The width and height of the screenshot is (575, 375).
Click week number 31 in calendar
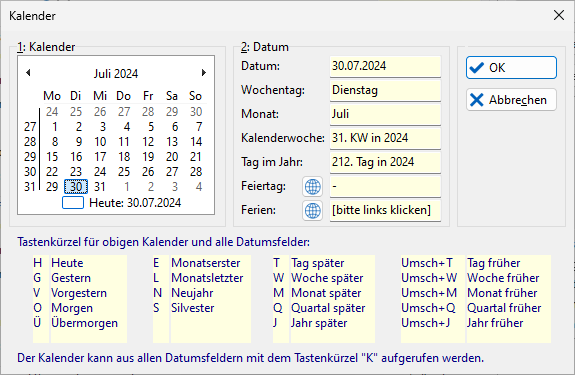(x=30, y=187)
